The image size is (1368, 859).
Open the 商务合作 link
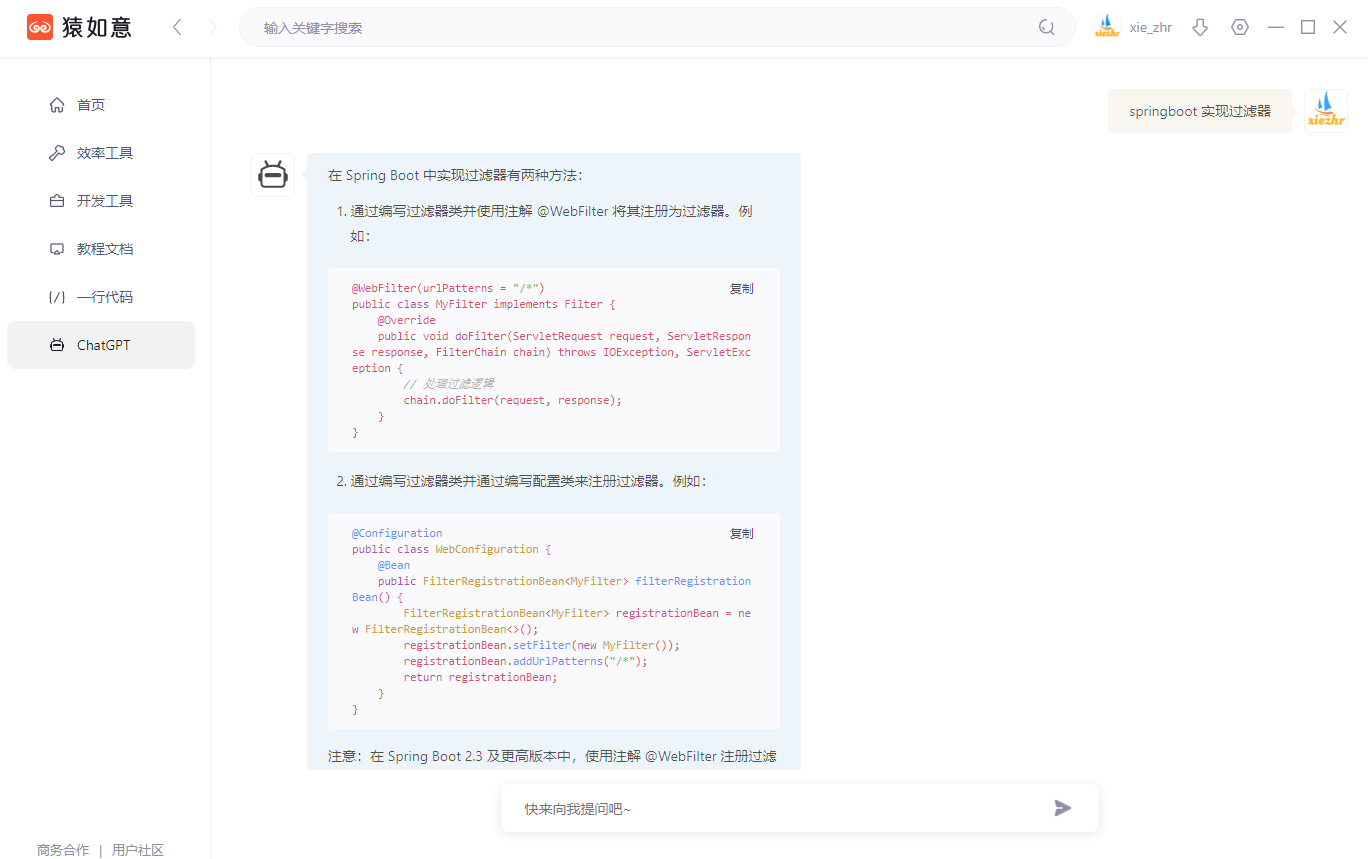63,850
